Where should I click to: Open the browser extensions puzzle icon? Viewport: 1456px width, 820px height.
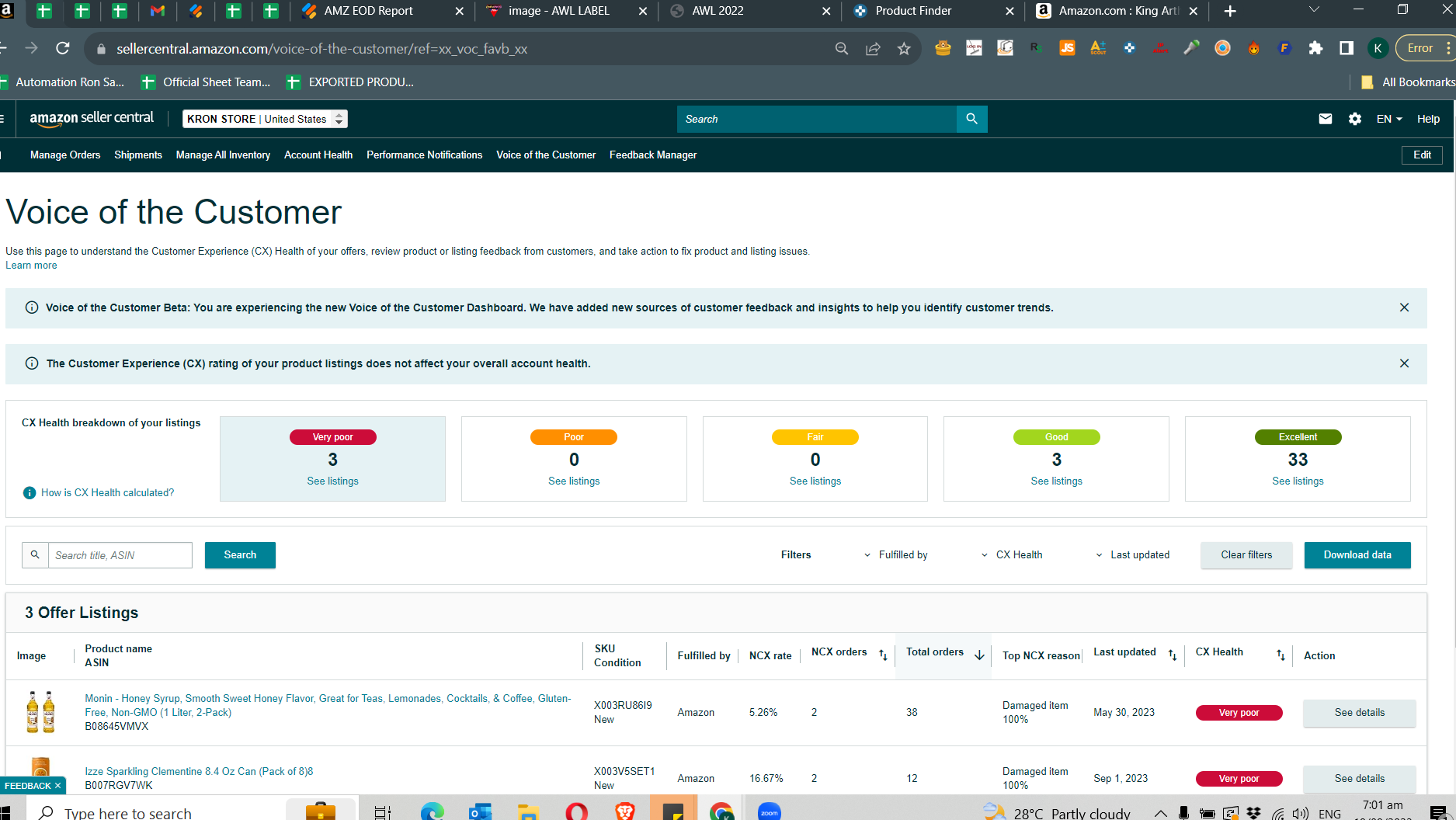1315,48
